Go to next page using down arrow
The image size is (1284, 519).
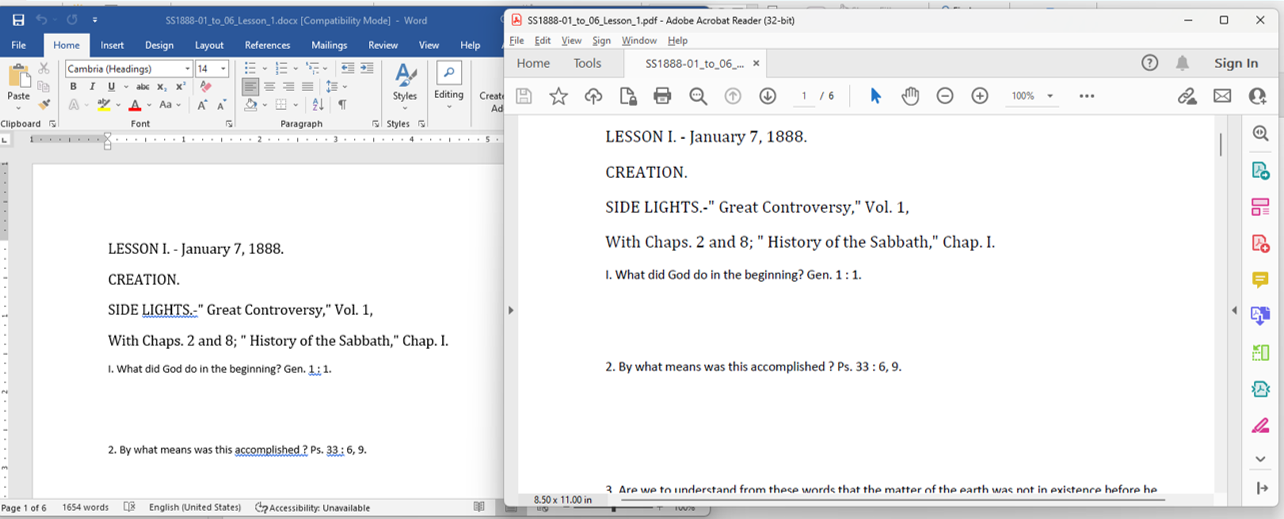(x=767, y=96)
